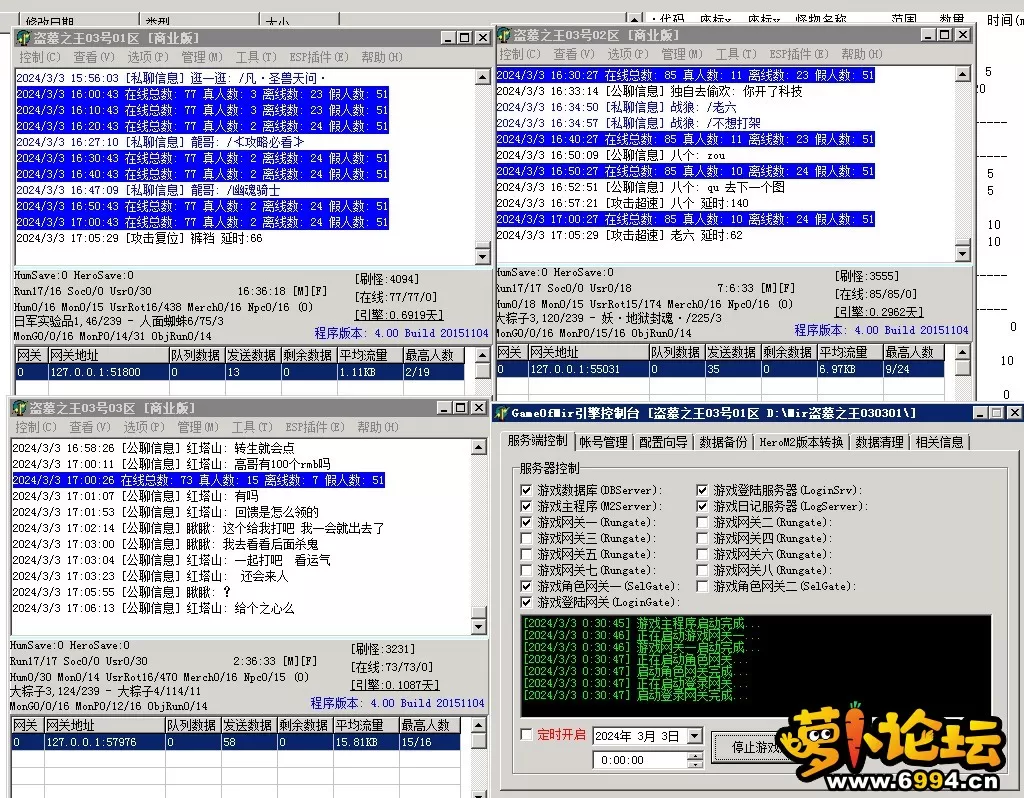The image size is (1024, 798).
Task: Click the 停止游戏 button in control console
Action: coord(756,746)
